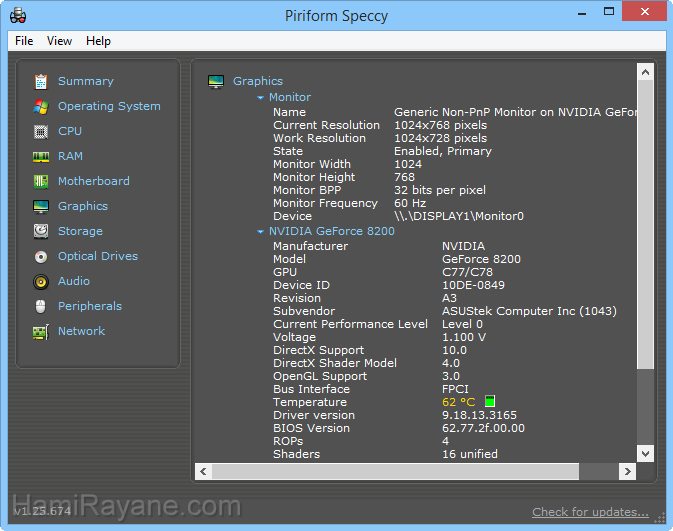
Task: Show the Audio section
Action: tap(74, 281)
